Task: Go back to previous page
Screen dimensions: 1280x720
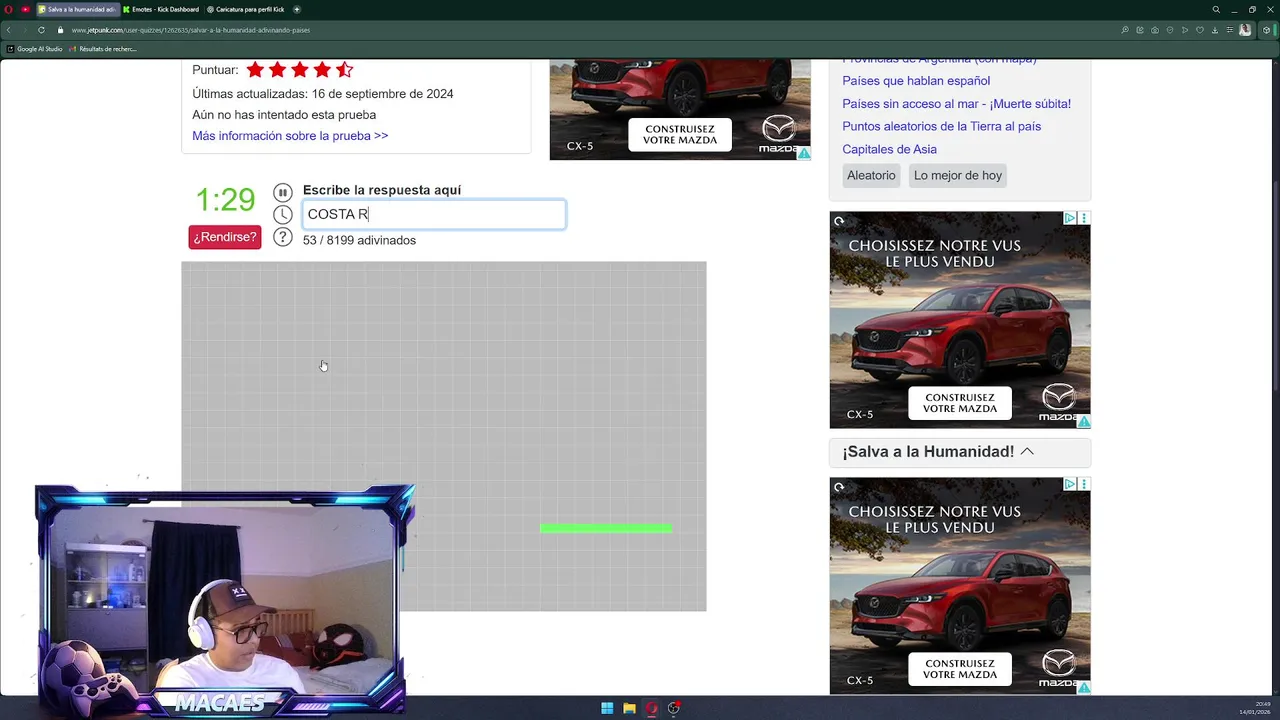Action: click(9, 30)
